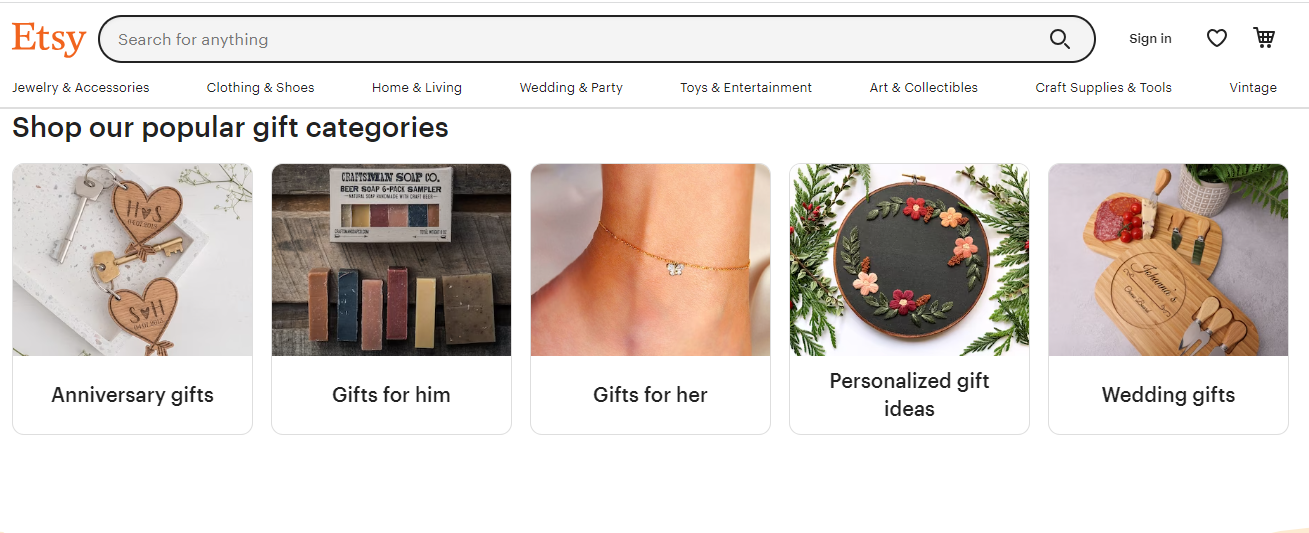Image resolution: width=1309 pixels, height=533 pixels.
Task: Open Wedding & Party menu
Action: pyautogui.click(x=571, y=88)
